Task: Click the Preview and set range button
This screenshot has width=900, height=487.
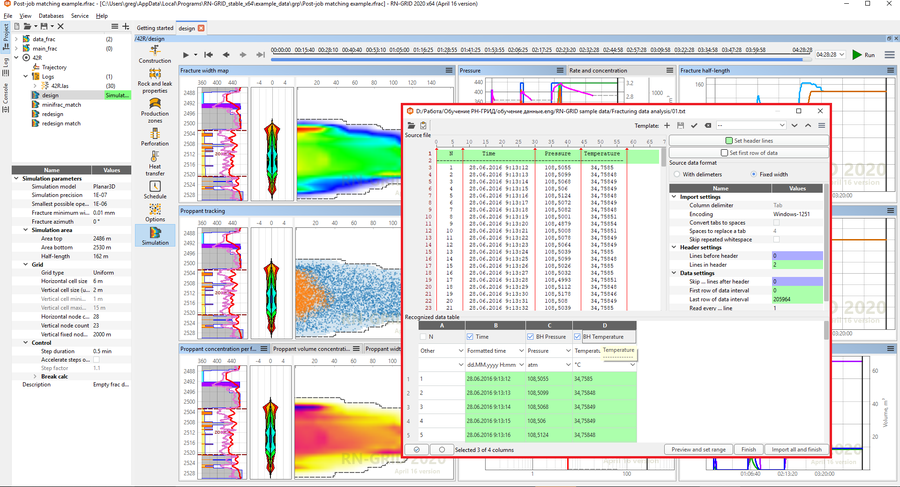Action: click(x=699, y=450)
